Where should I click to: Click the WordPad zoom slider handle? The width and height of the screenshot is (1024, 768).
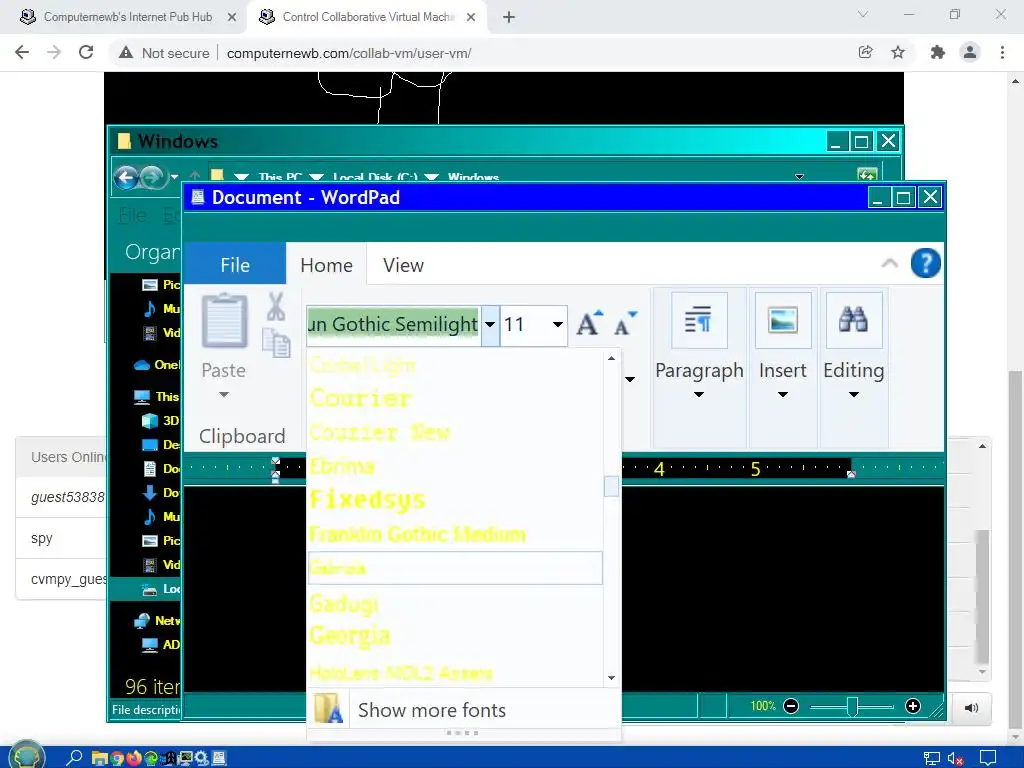[x=852, y=706]
